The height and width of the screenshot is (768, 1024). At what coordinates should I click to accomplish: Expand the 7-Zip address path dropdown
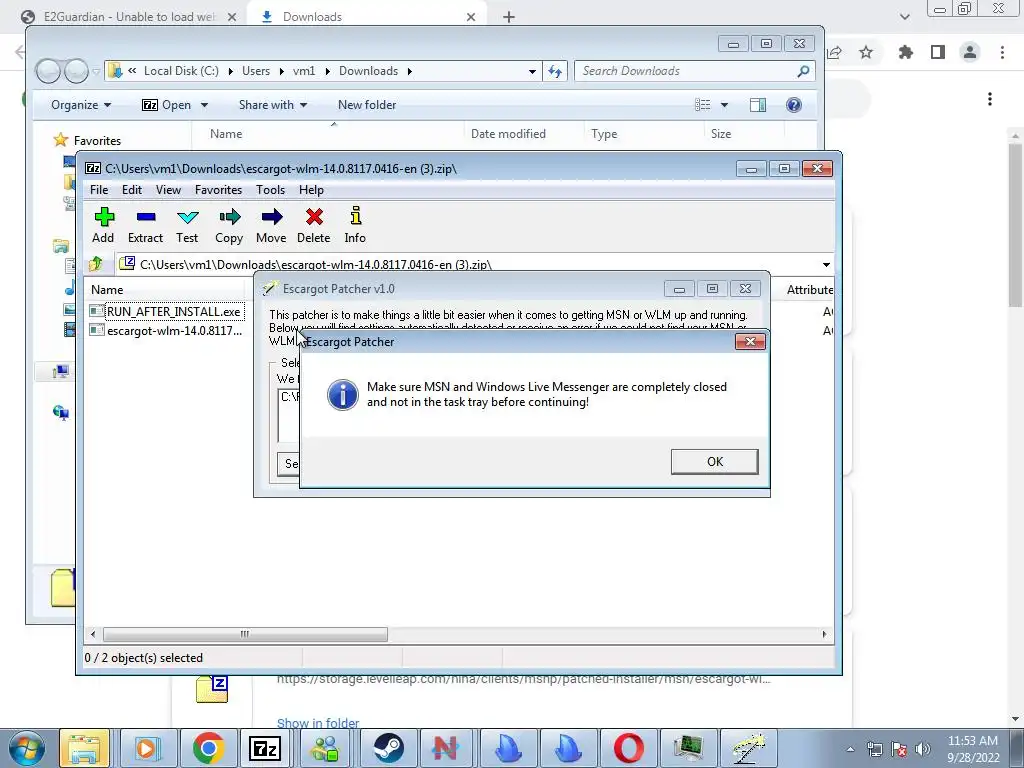(x=826, y=264)
